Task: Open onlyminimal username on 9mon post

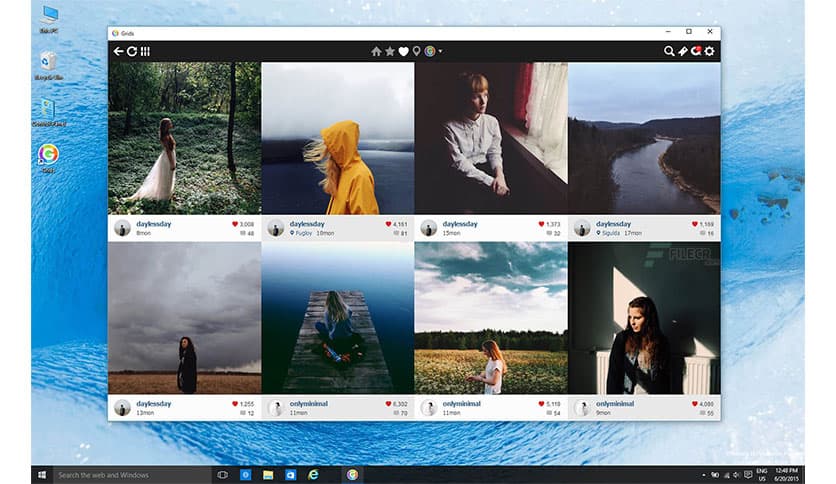Action: pos(615,404)
